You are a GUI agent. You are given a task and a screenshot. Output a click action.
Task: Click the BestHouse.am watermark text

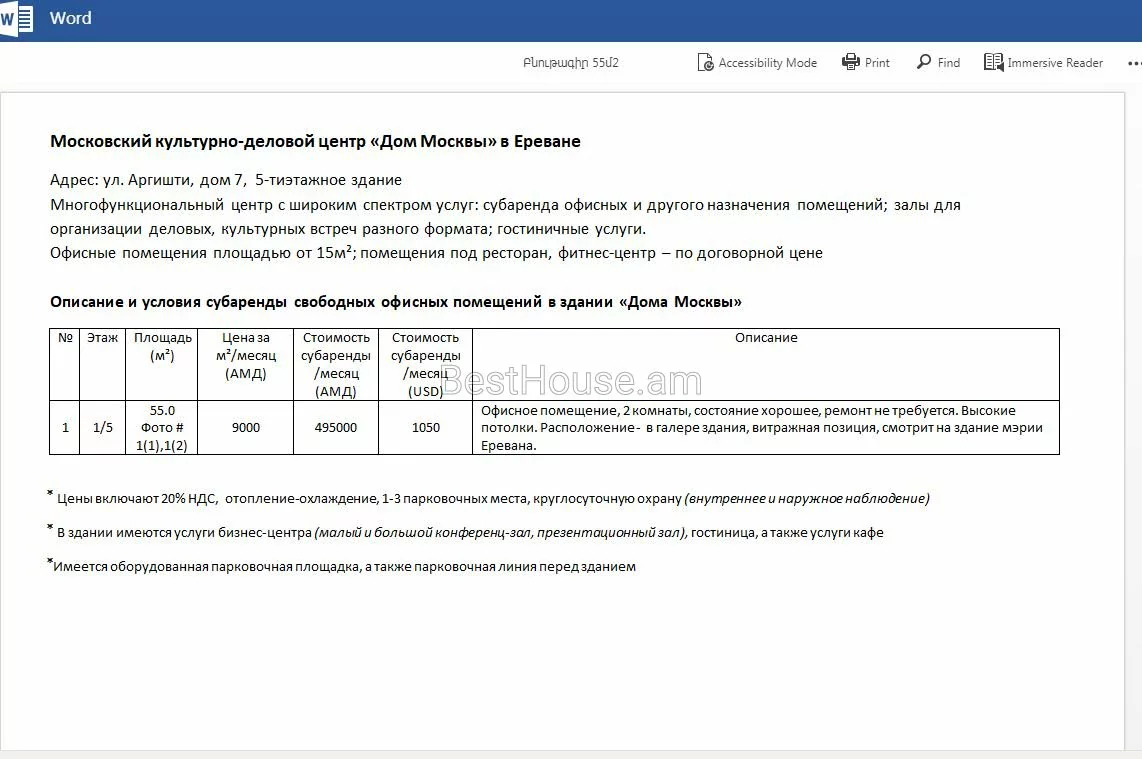pos(571,381)
